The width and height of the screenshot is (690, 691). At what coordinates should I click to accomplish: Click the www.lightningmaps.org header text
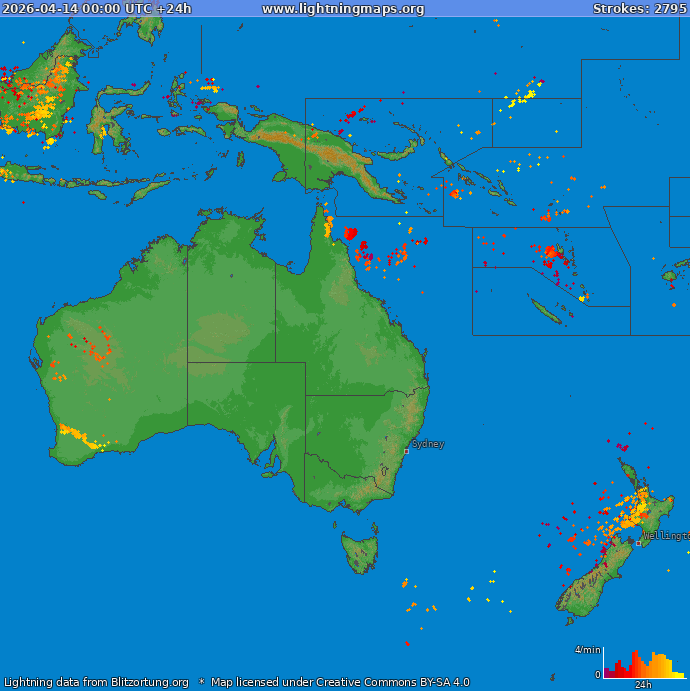[x=343, y=9]
